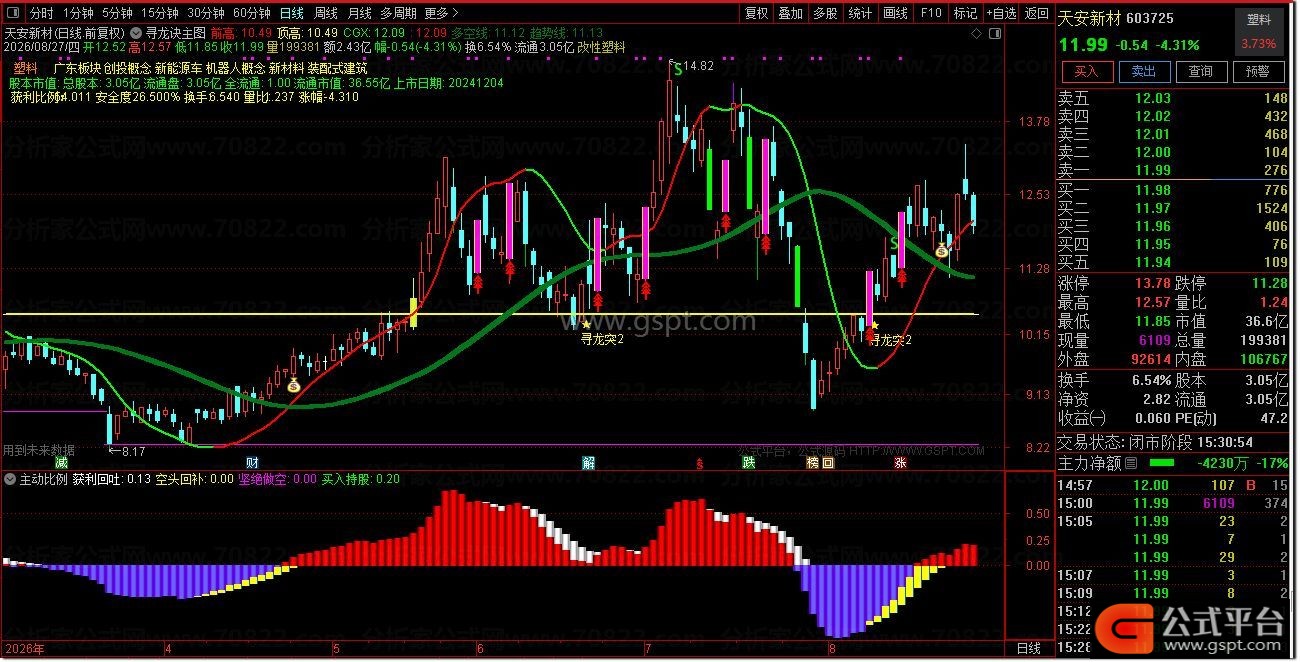The height and width of the screenshot is (662, 1300).
Task: Switch to the 60分钟 period tab
Action: pyautogui.click(x=252, y=14)
